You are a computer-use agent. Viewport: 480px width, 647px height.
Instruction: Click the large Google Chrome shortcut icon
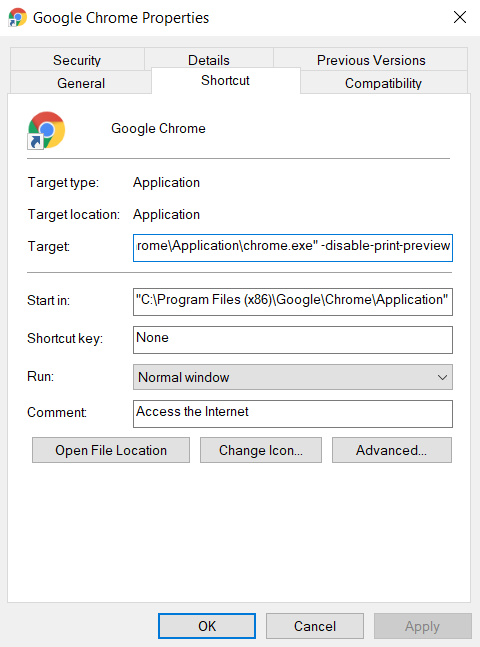(x=46, y=130)
